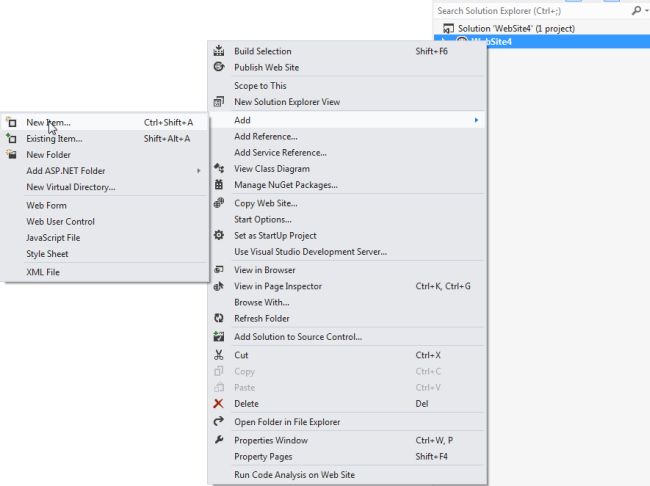Image resolution: width=650 pixels, height=486 pixels.
Task: Select New Virtual Directory...
Action: tap(106, 187)
